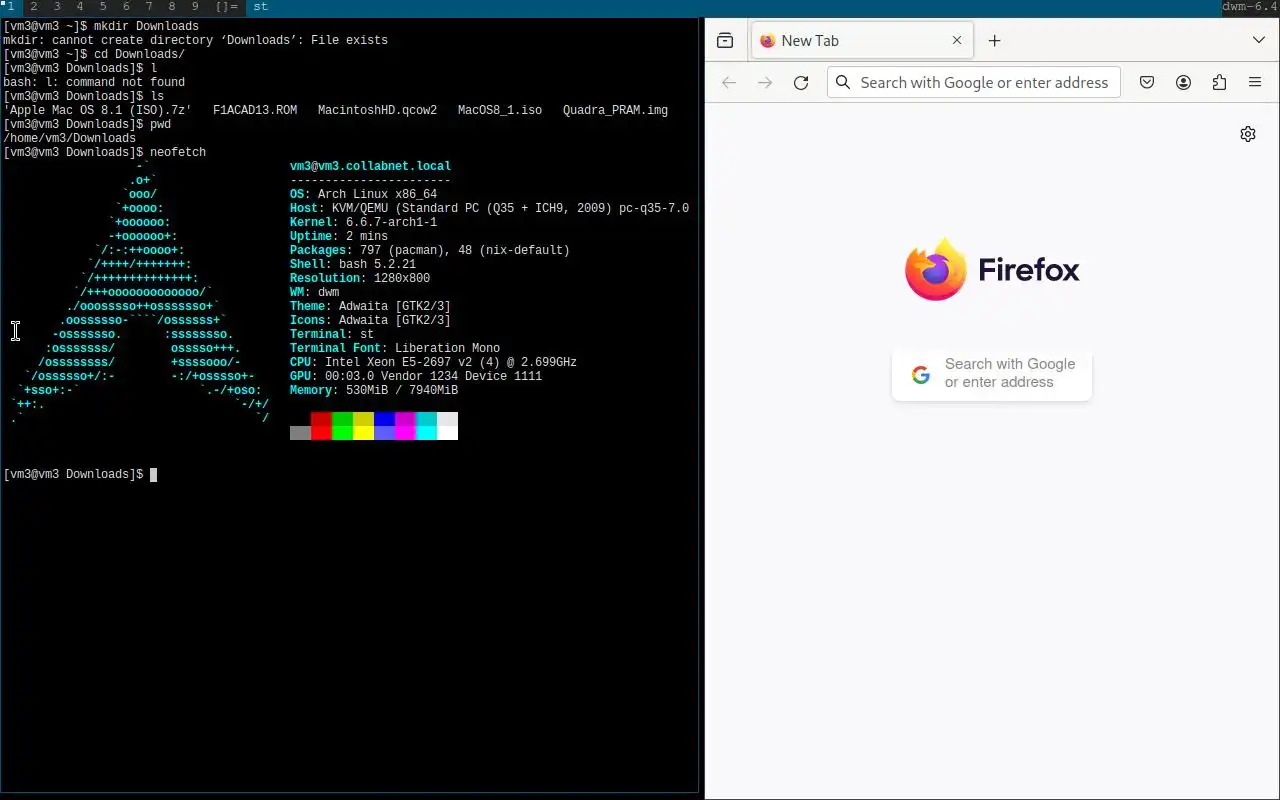1280x800 pixels.
Task: Open the Extensions puzzle icon
Action: pos(1219,83)
